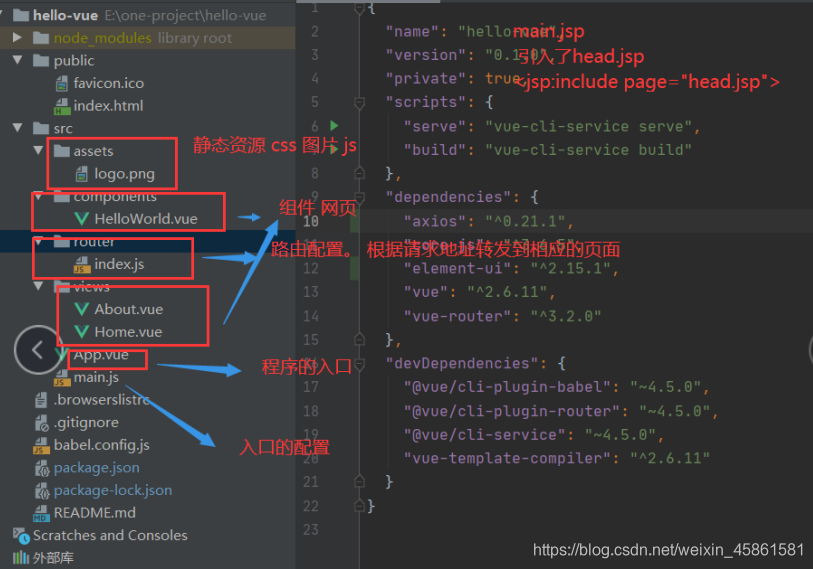
Task: Select Scratches and Consoles node
Action: click(x=110, y=535)
